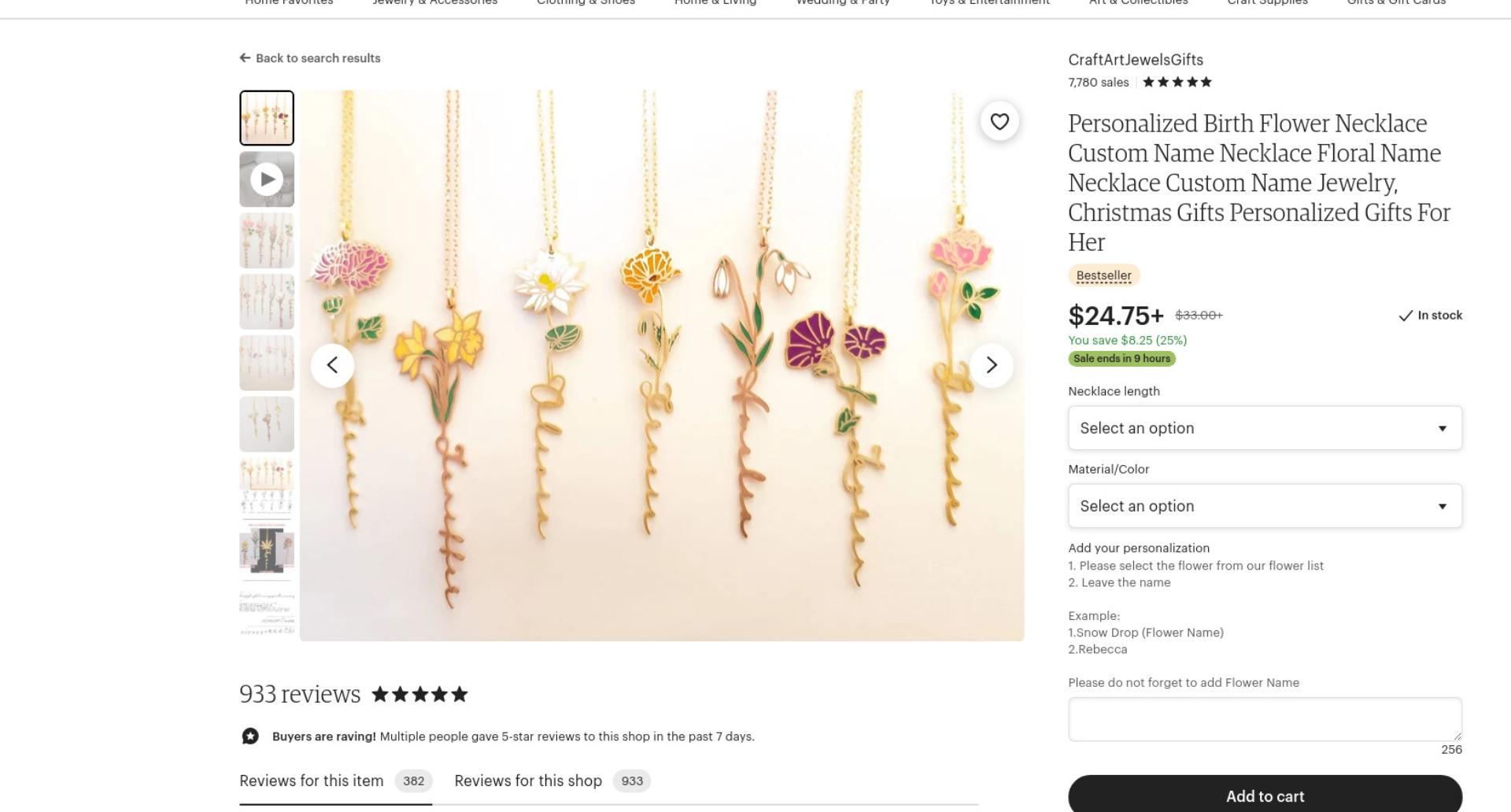The width and height of the screenshot is (1511, 812).
Task: View the third thumbnail of flower necklaces
Action: [x=267, y=241]
